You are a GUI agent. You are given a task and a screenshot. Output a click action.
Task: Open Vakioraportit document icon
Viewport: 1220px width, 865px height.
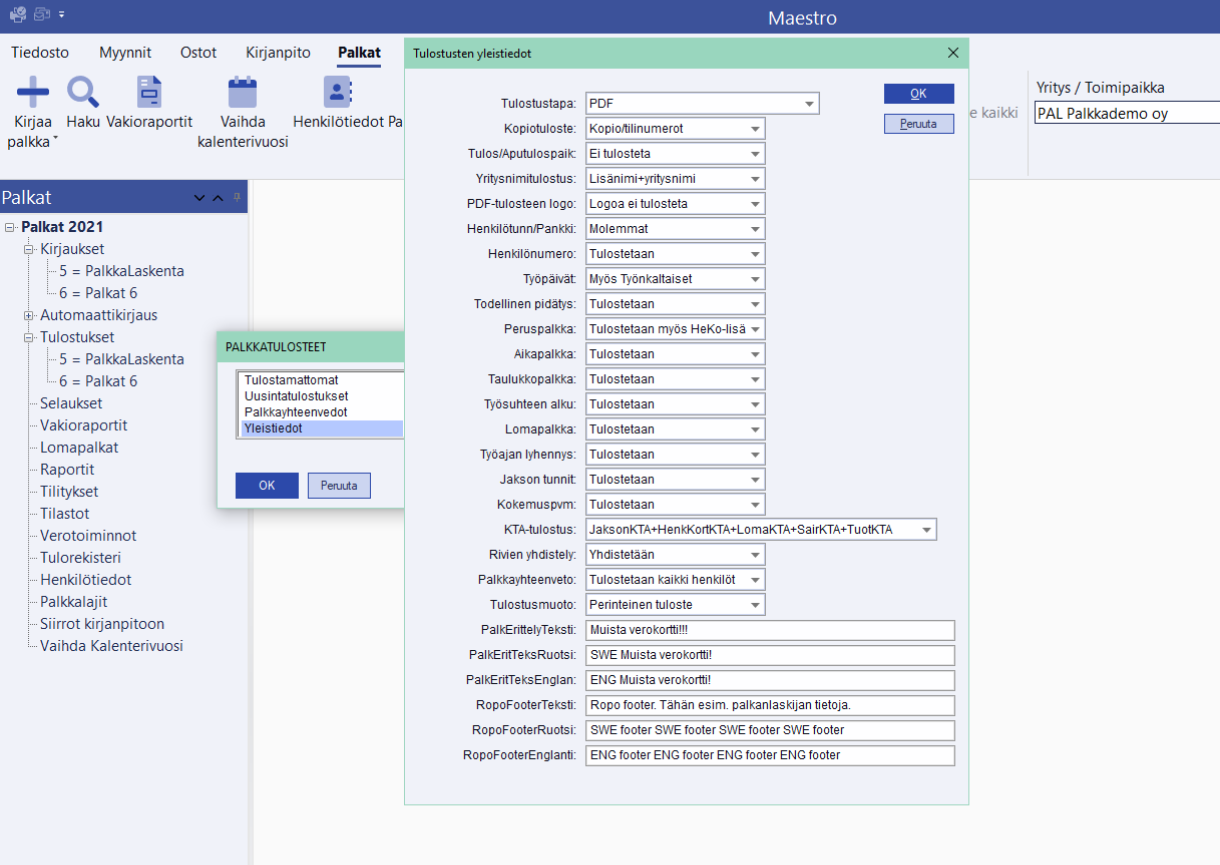coord(149,93)
